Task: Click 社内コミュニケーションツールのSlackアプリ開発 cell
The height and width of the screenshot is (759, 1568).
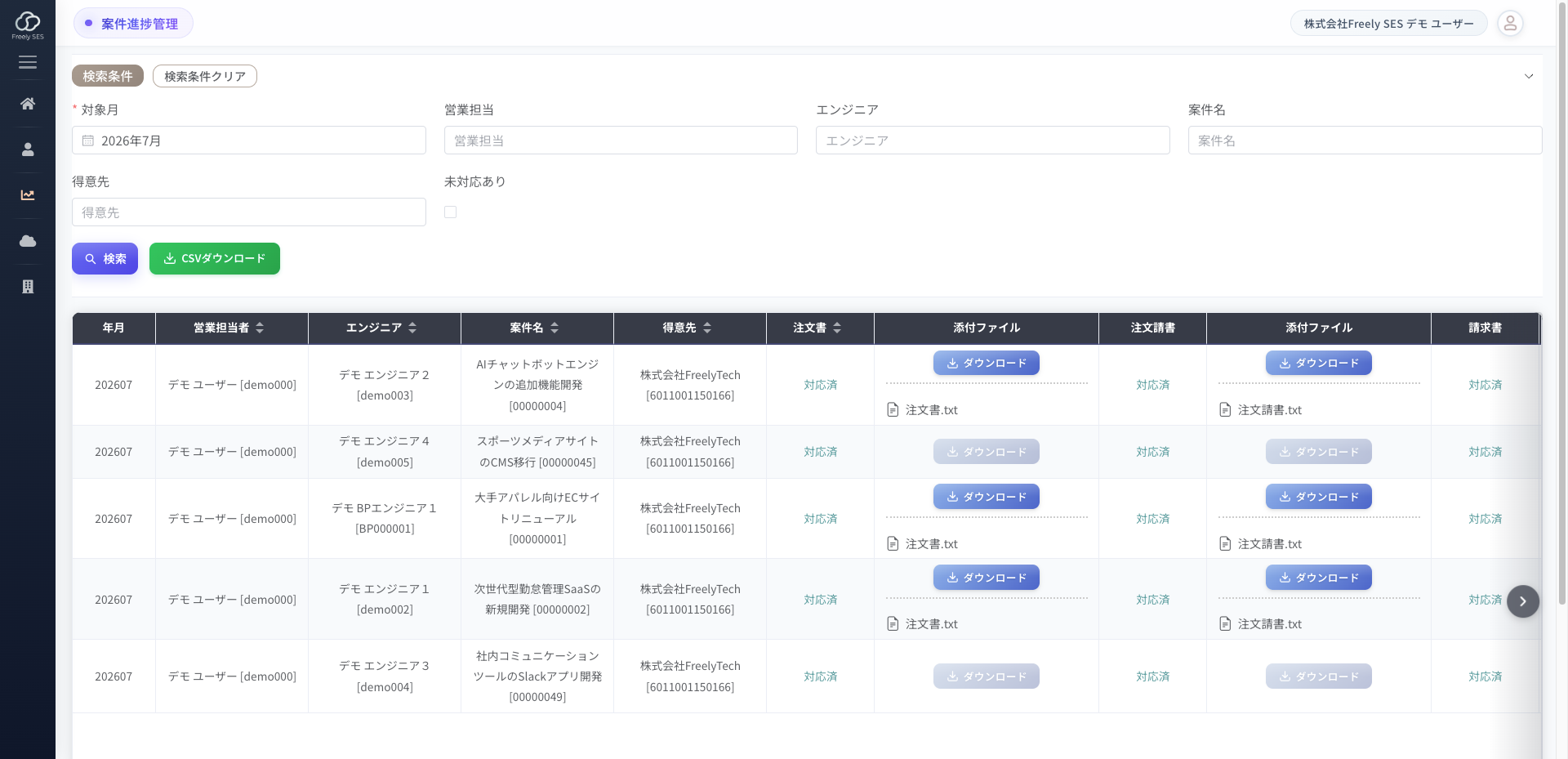Action: click(x=537, y=676)
